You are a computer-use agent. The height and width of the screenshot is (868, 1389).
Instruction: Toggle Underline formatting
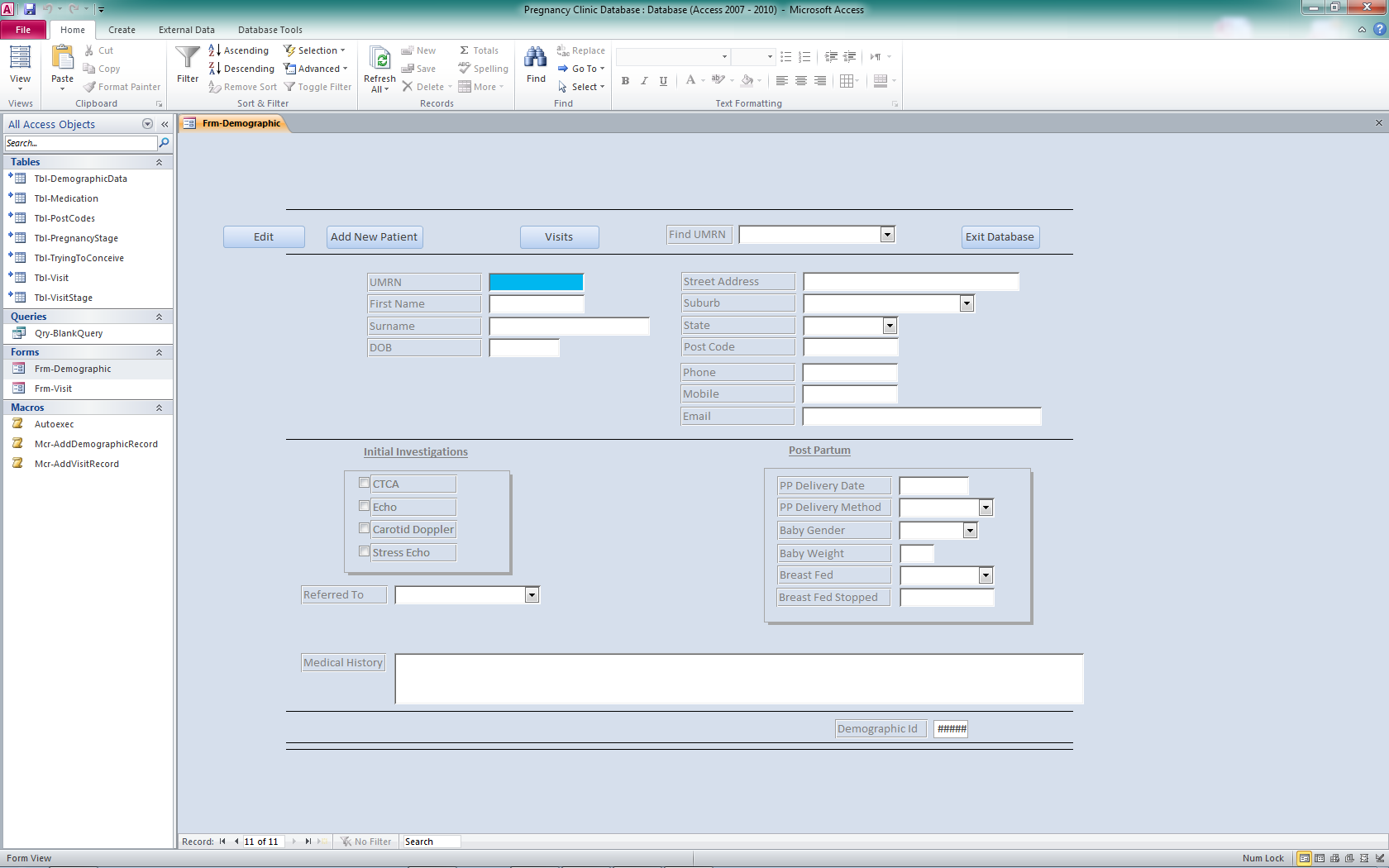(663, 81)
